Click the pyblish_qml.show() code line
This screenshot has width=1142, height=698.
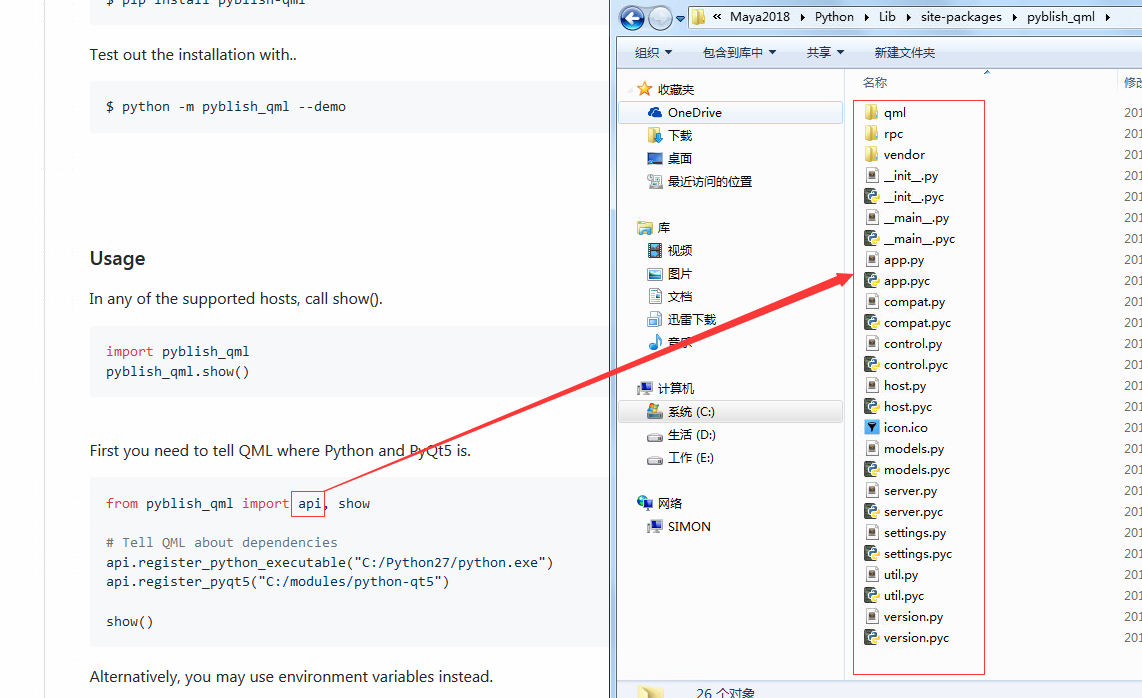pos(177,372)
